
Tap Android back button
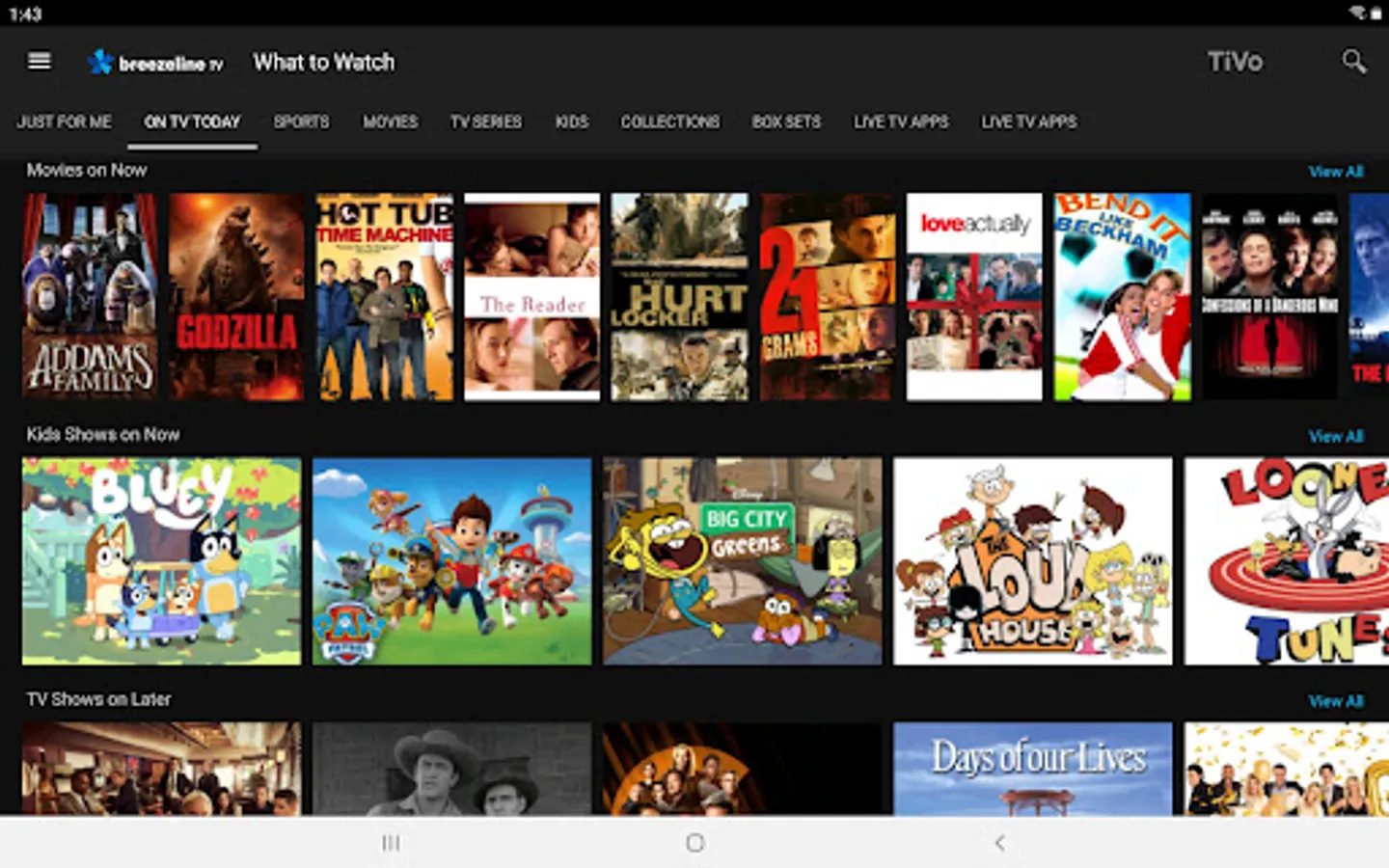999,843
